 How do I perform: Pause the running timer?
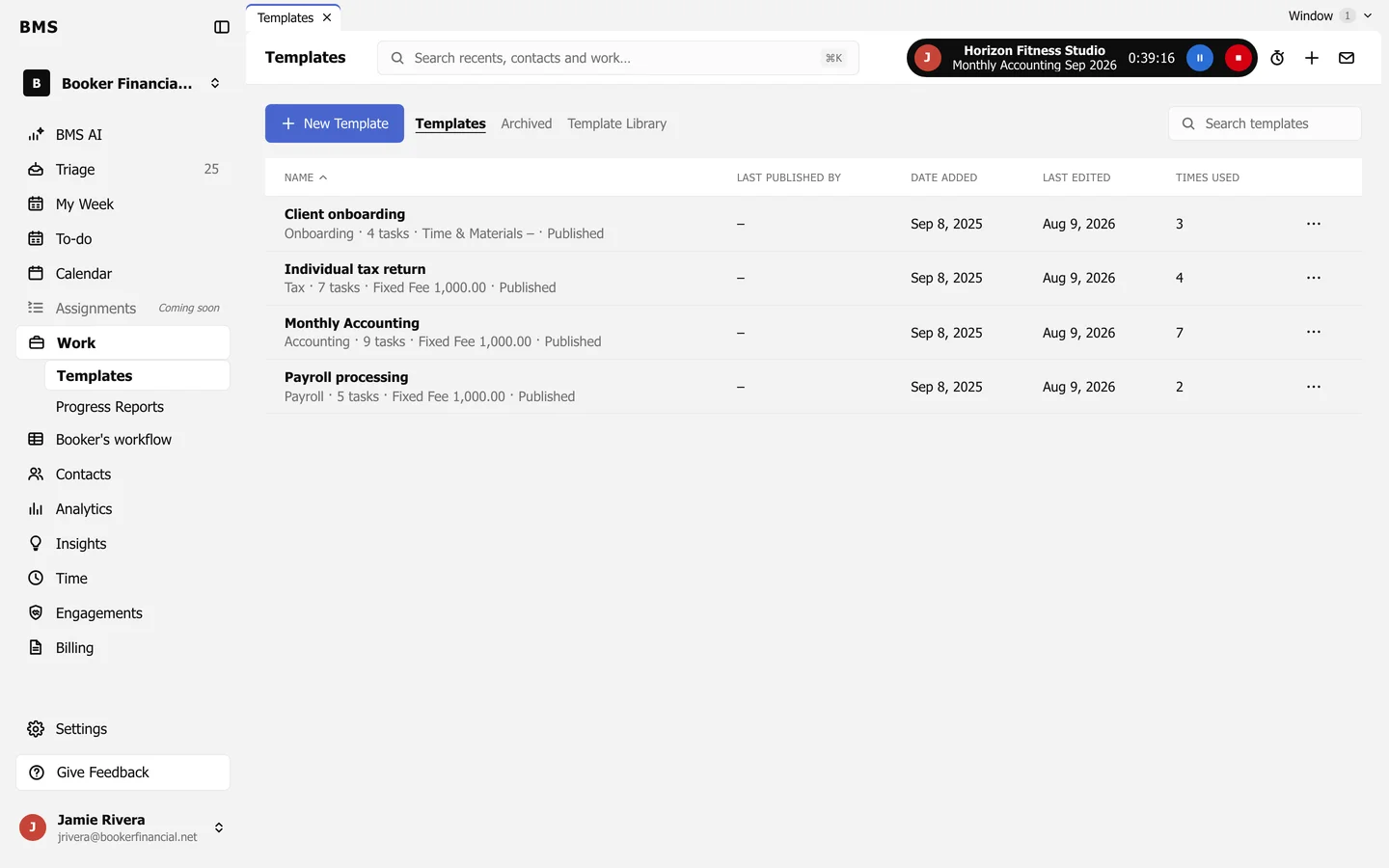click(x=1200, y=58)
